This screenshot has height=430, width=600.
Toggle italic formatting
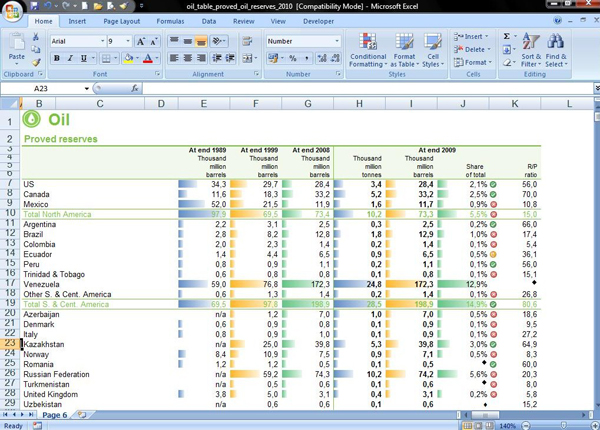click(x=70, y=59)
